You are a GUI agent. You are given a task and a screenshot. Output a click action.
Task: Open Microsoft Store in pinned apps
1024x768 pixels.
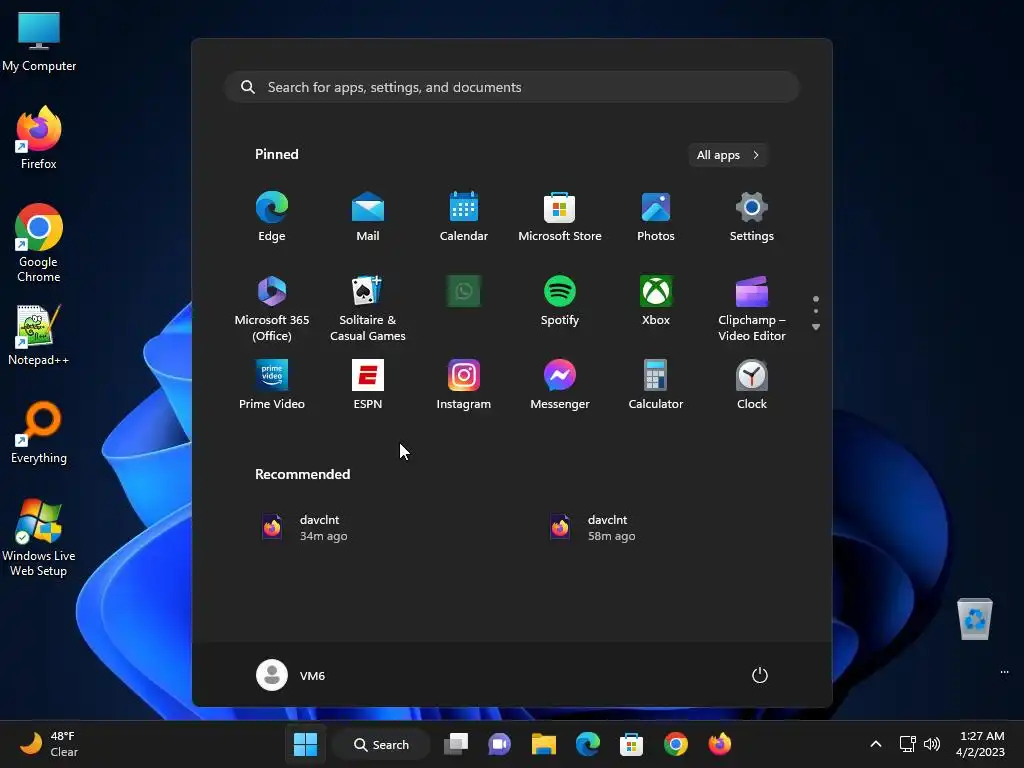560,217
